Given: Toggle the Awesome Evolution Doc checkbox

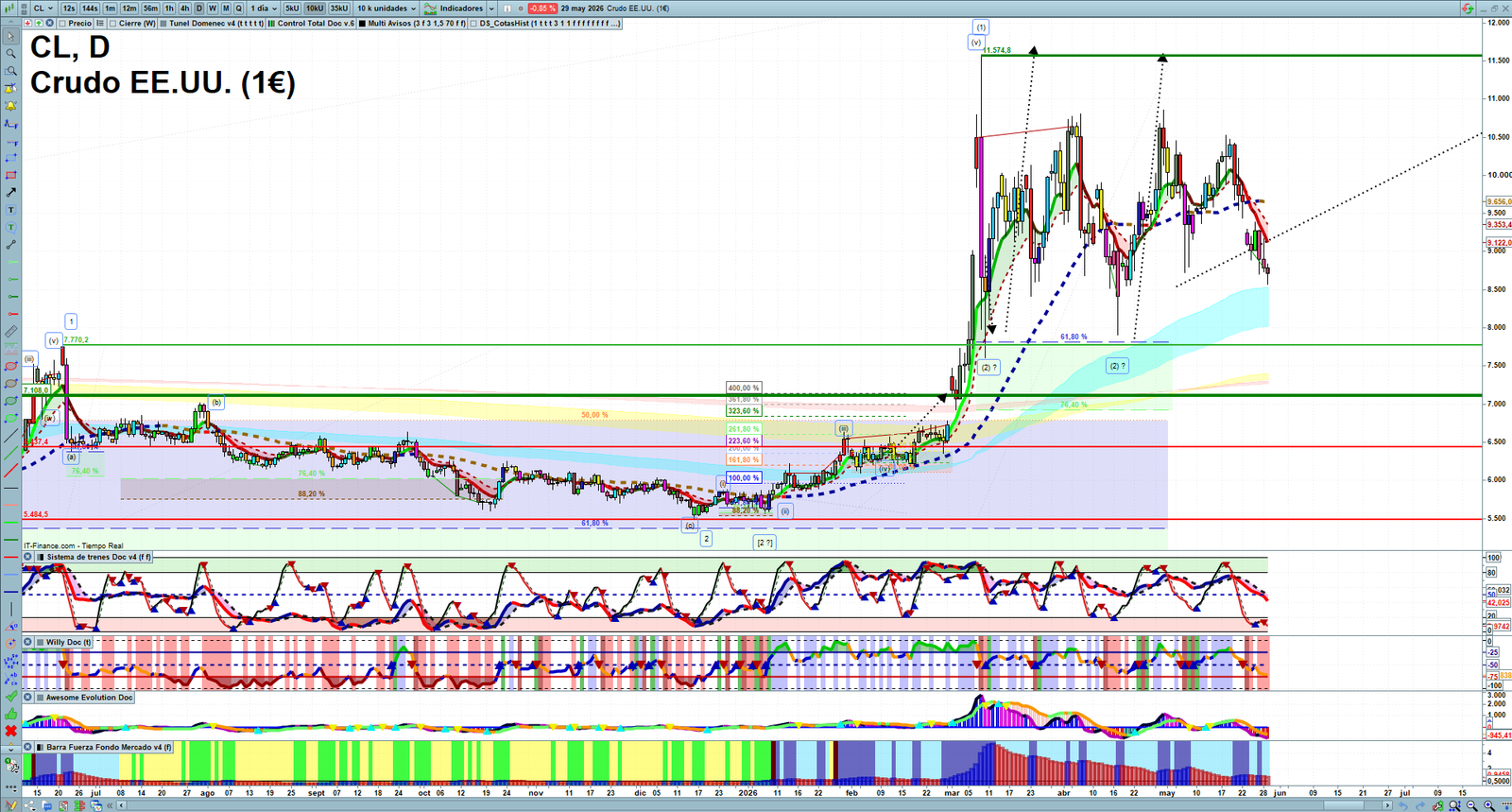Looking at the screenshot, I should pyautogui.click(x=41, y=697).
